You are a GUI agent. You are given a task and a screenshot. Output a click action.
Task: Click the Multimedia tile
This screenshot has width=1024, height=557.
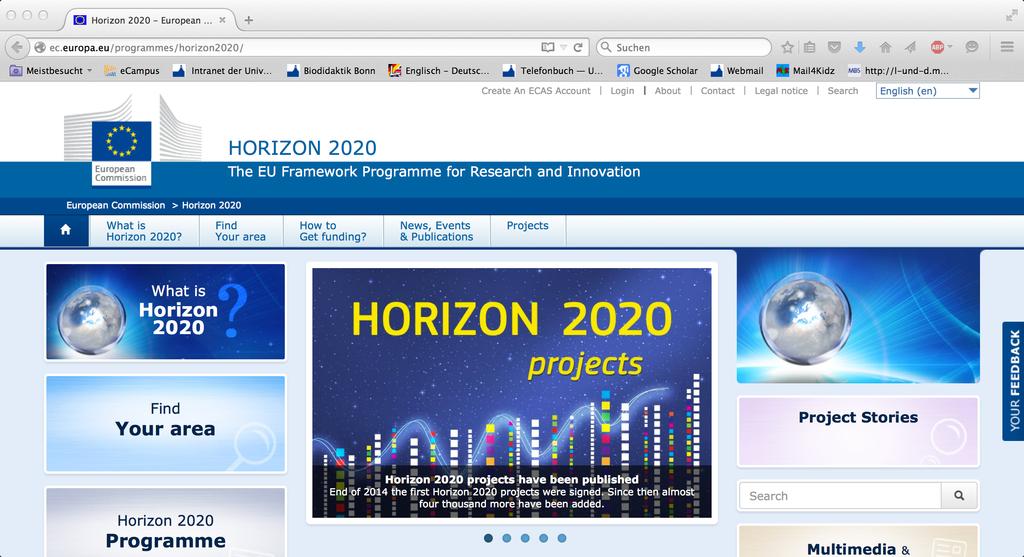click(x=858, y=541)
